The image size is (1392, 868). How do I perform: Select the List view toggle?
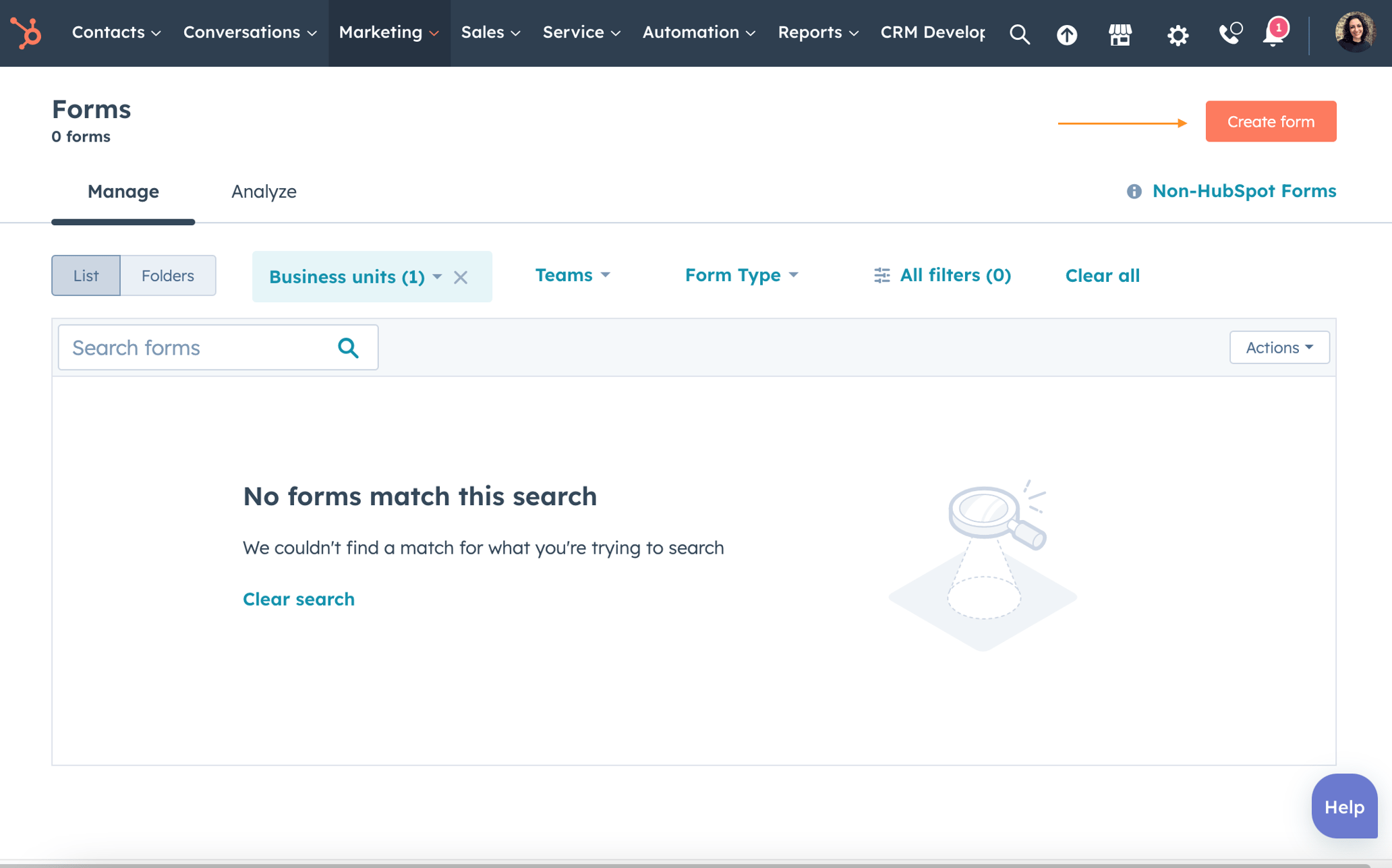(86, 275)
